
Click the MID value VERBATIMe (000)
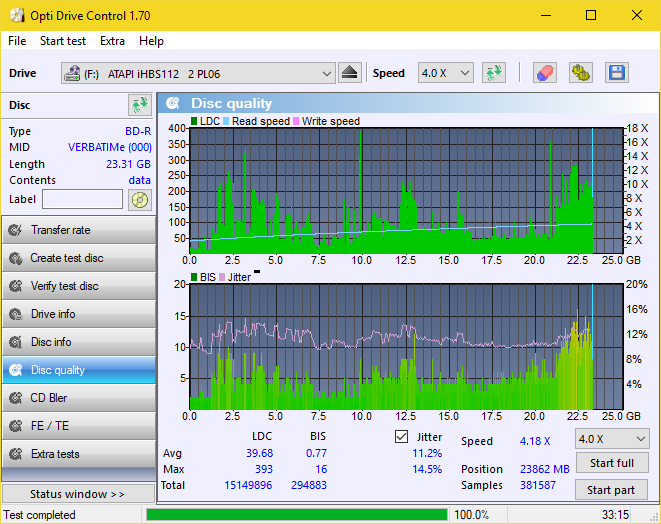pos(110,147)
